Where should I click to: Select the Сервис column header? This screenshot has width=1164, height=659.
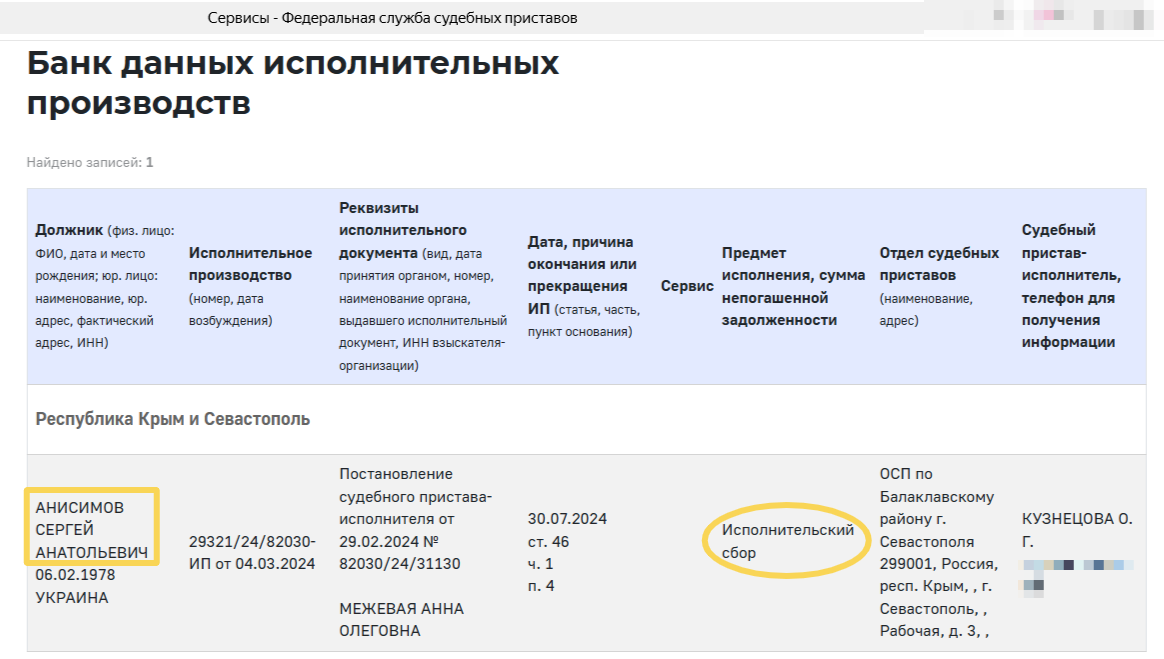click(x=687, y=286)
